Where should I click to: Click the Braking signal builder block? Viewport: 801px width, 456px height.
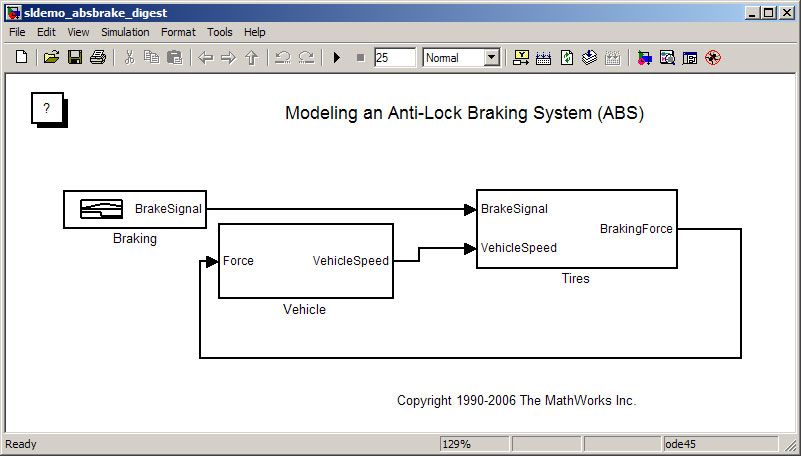134,209
